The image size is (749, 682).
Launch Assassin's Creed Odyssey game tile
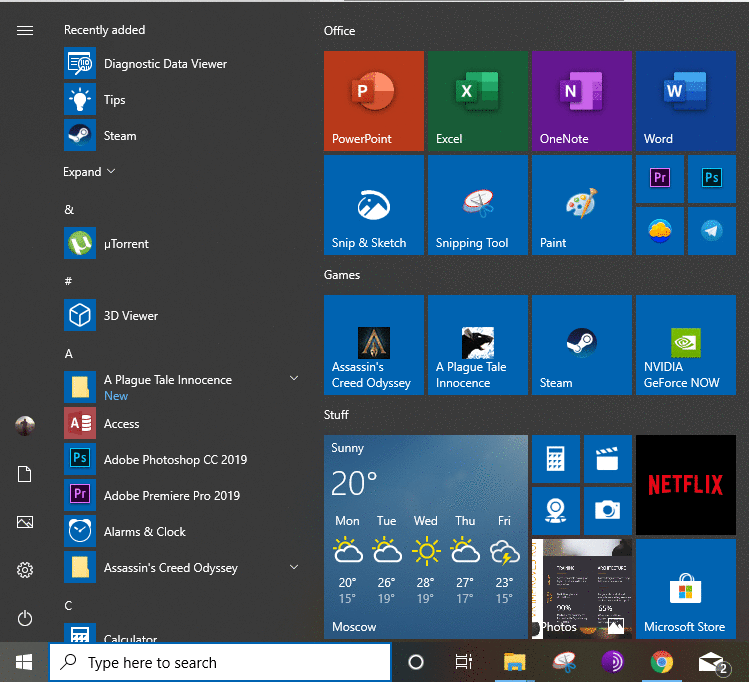(x=374, y=345)
